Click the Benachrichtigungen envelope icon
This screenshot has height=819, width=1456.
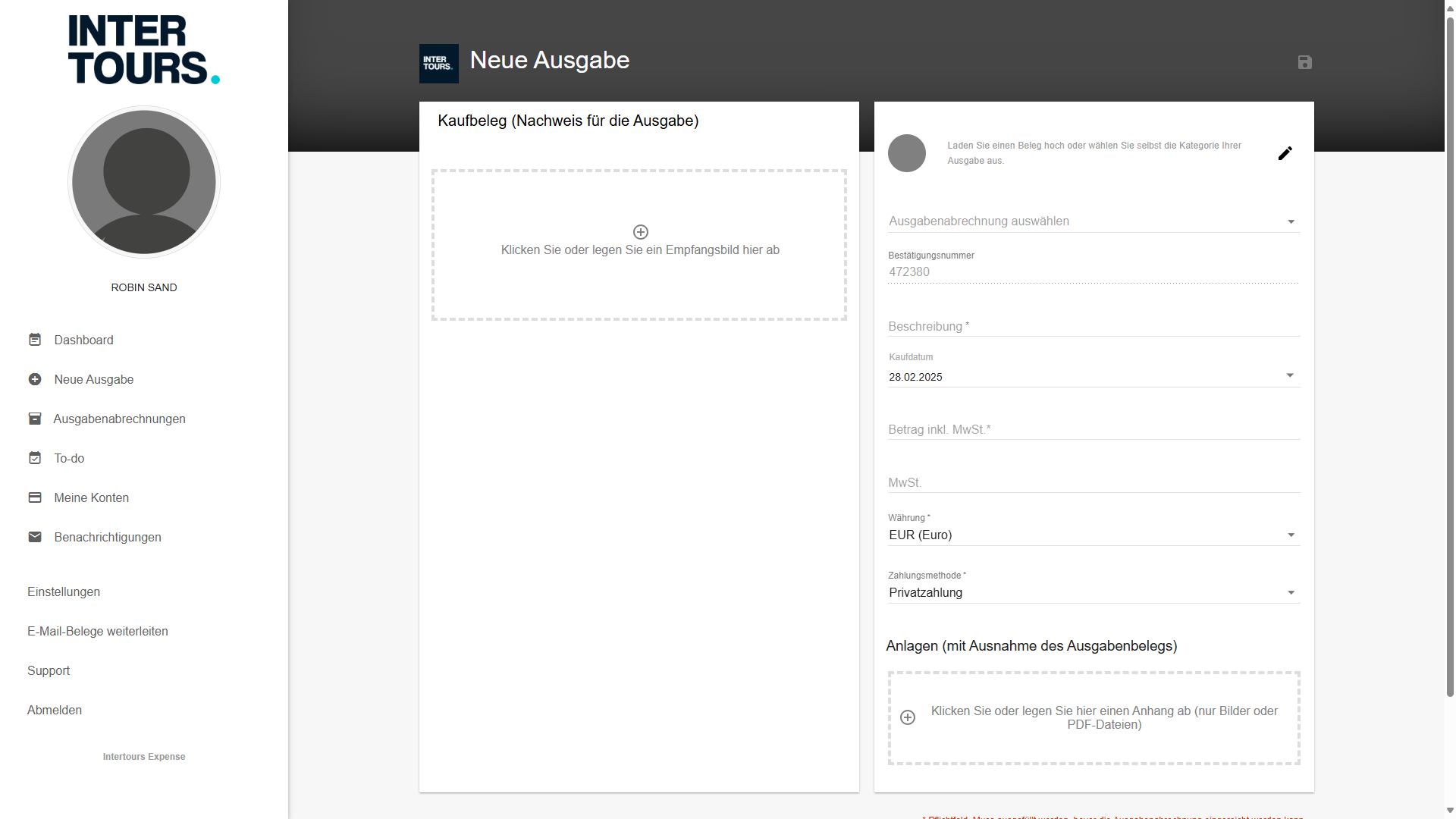pyautogui.click(x=35, y=537)
